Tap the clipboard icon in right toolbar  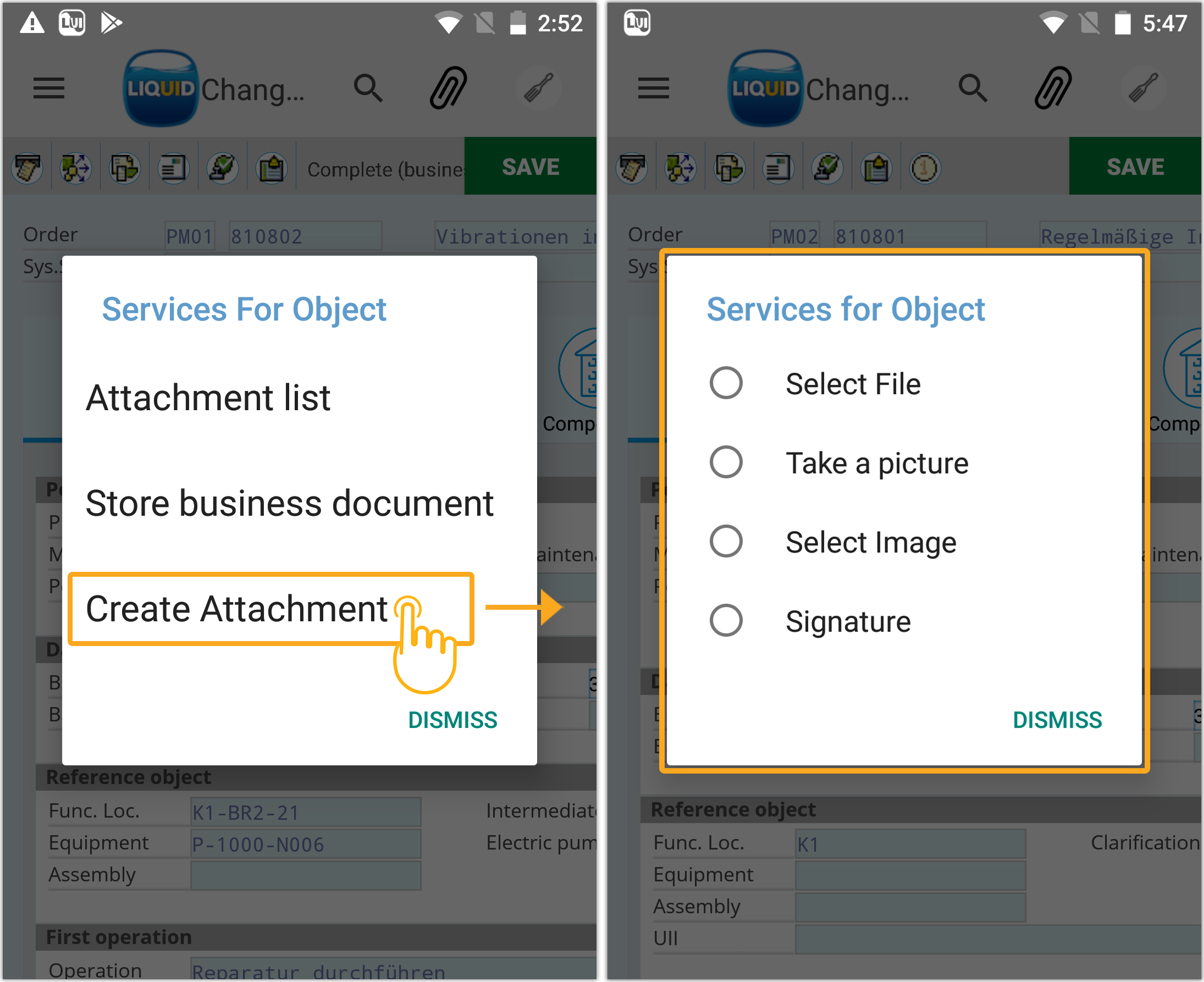tap(876, 168)
